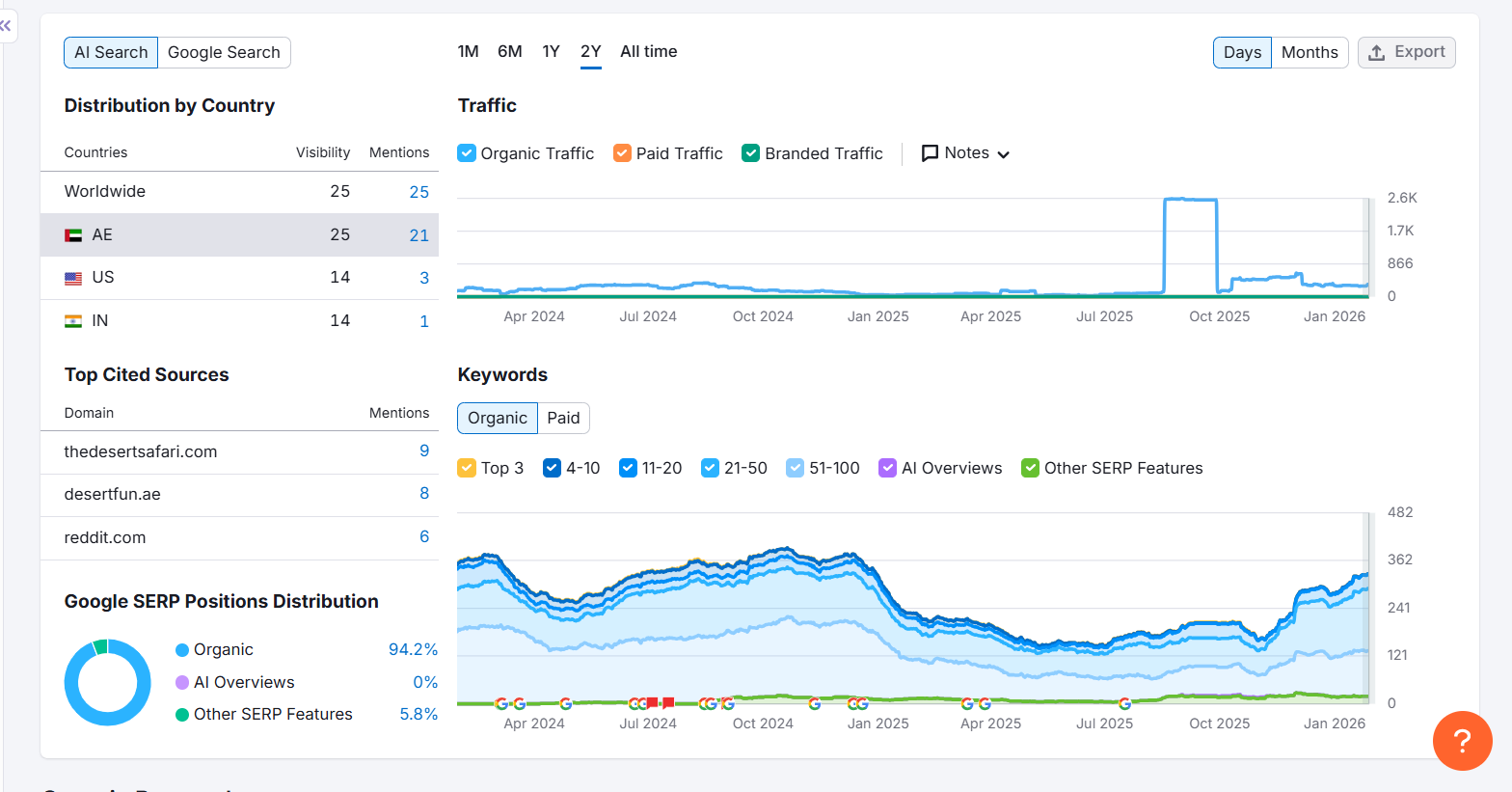The height and width of the screenshot is (792, 1512).
Task: Uncheck the Organic Traffic checkbox
Action: [x=467, y=153]
